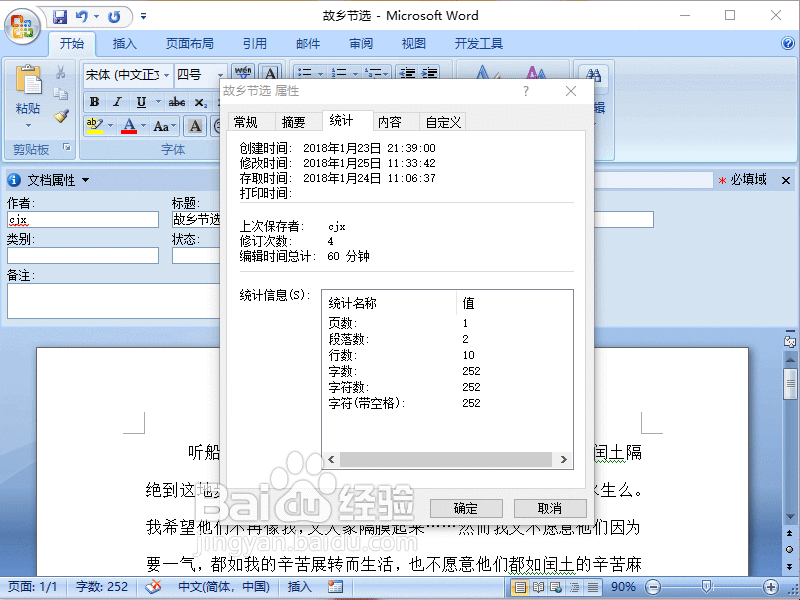Click the spelling check status icon
This screenshot has height=600, width=800.
pyautogui.click(x=153, y=587)
